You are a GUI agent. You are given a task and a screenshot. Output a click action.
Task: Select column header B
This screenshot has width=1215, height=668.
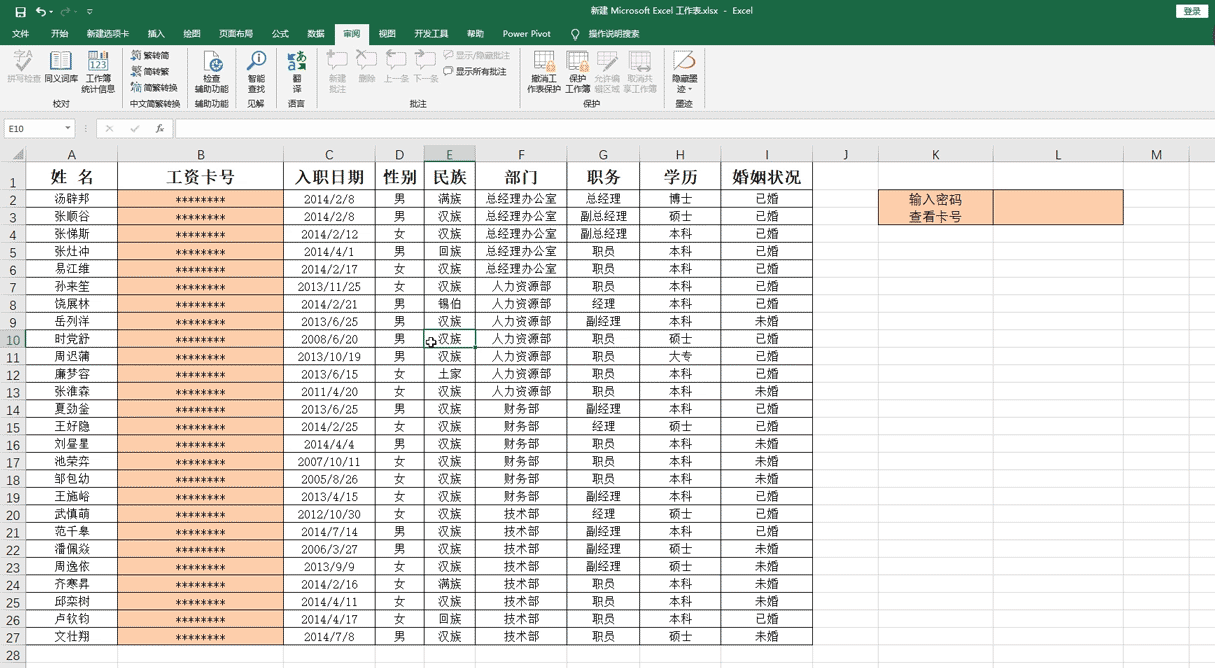(x=200, y=154)
